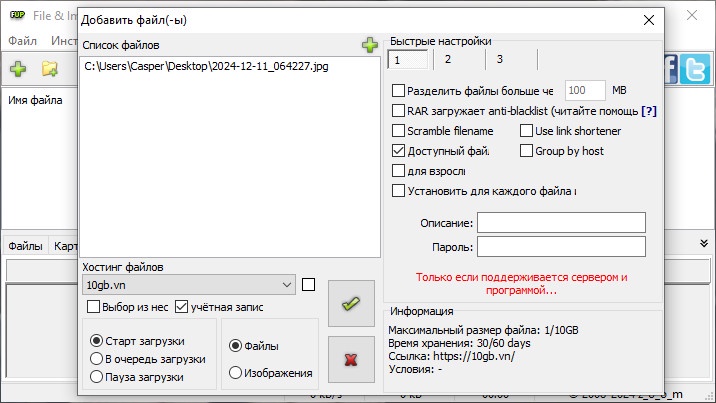Open the 'Файлы' tab in main window

(25, 246)
